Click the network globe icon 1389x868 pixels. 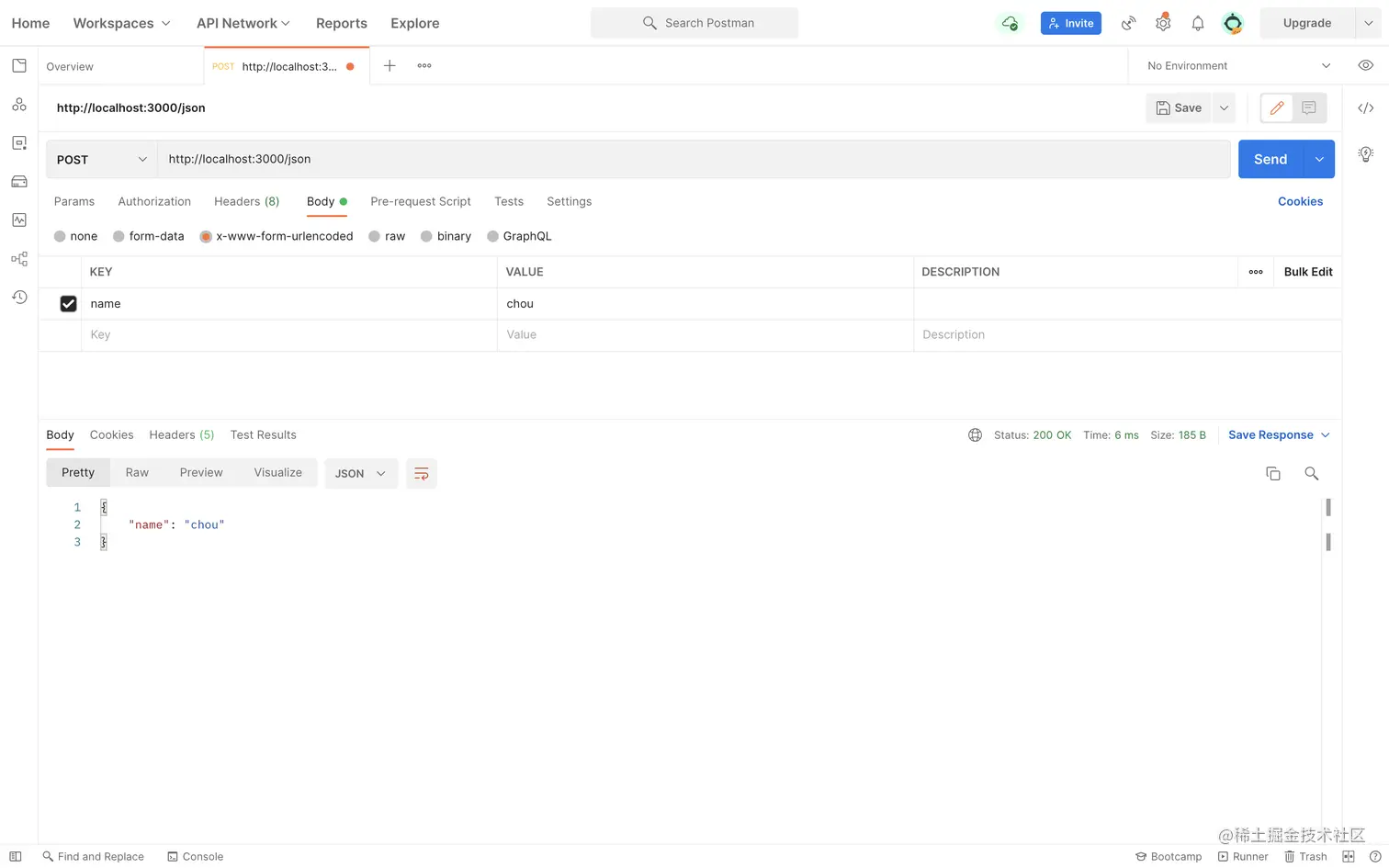[x=976, y=435]
